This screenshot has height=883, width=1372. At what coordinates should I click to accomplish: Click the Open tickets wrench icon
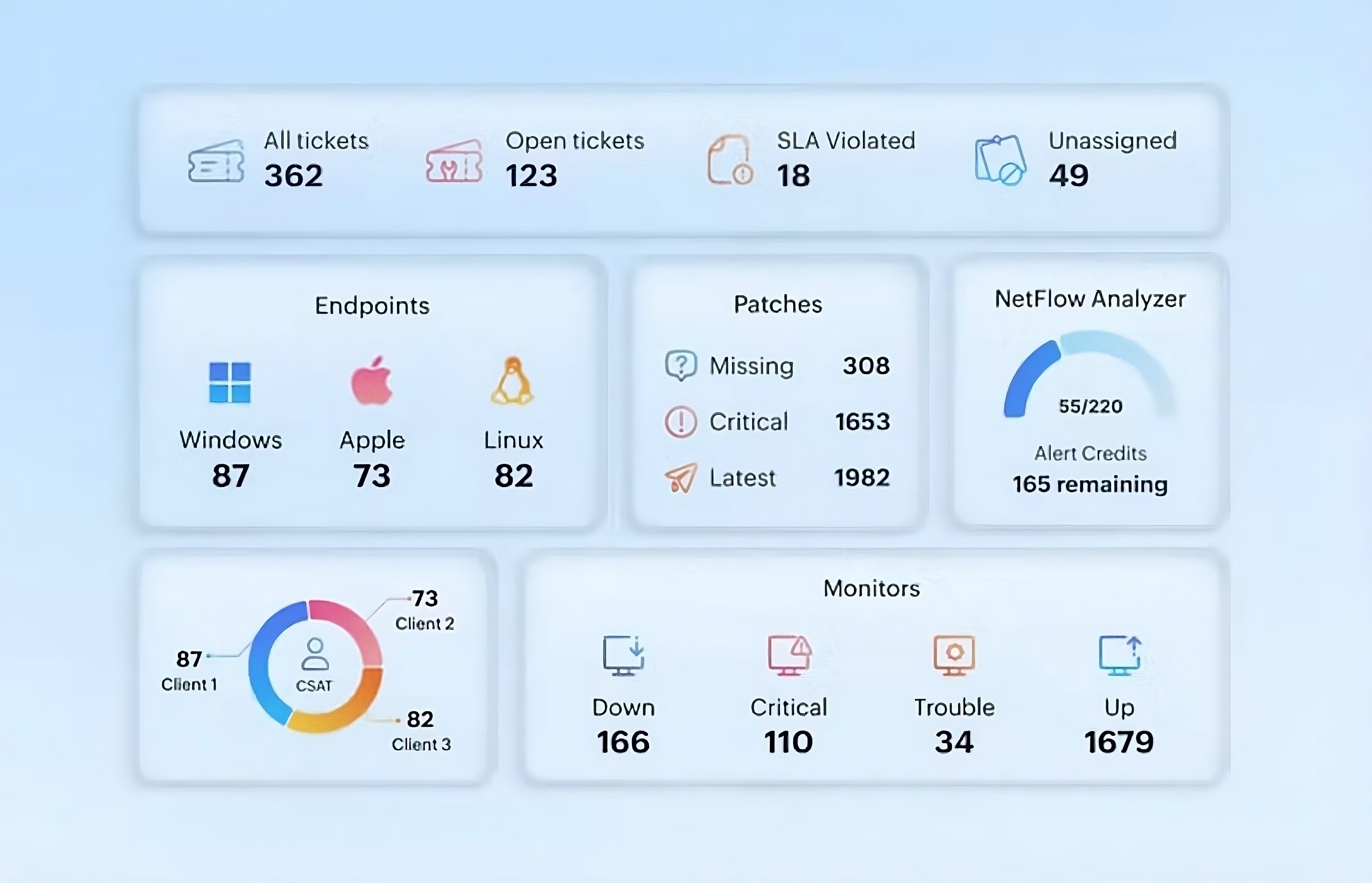coord(454,162)
